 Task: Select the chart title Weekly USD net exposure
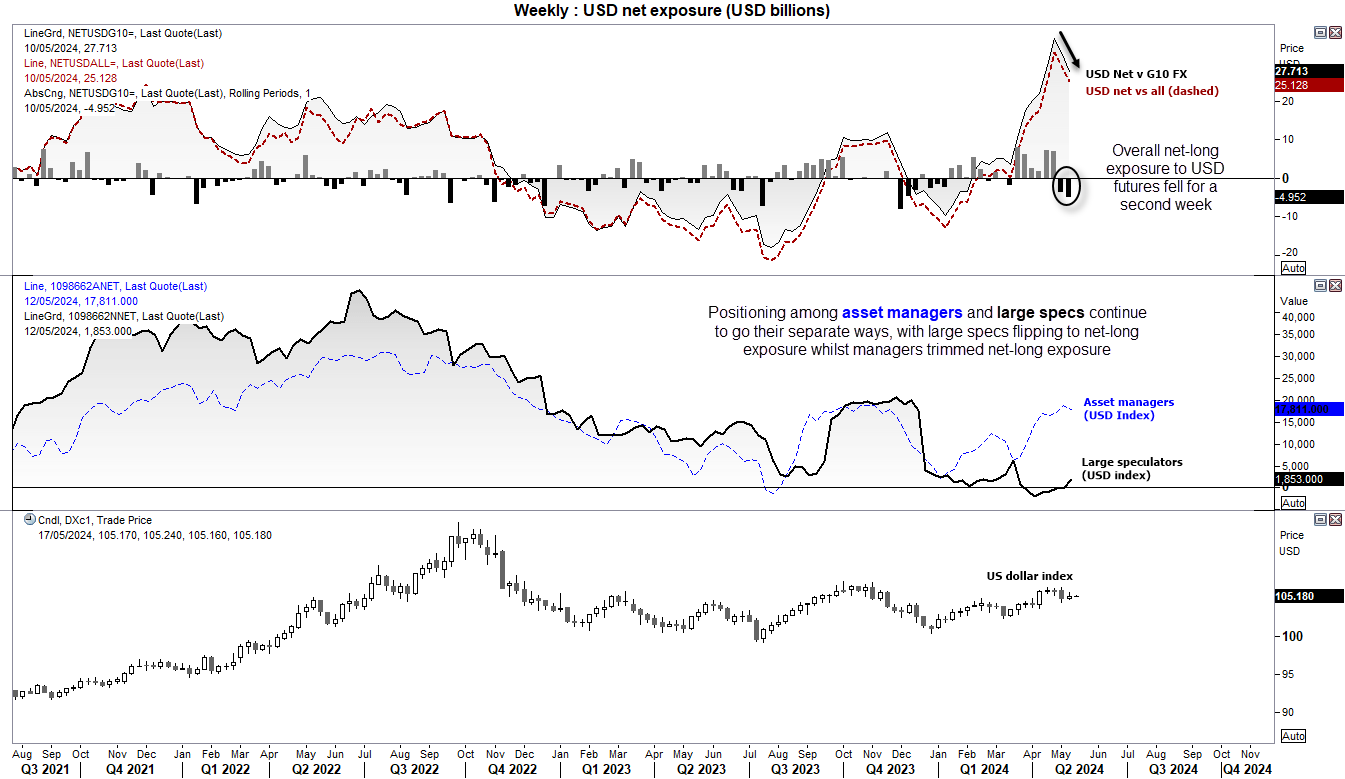pos(671,10)
